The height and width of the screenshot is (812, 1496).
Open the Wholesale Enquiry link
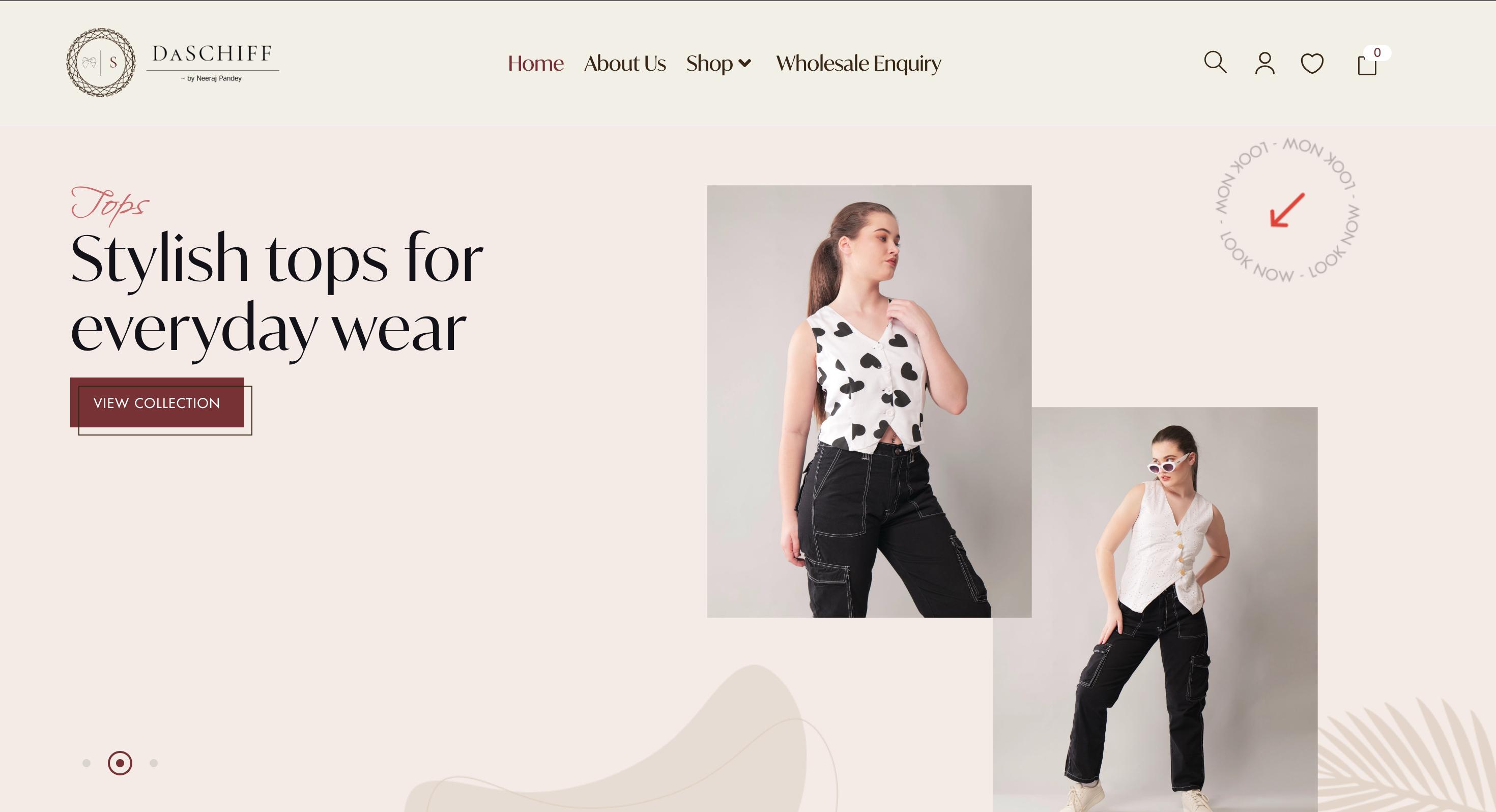pos(858,63)
